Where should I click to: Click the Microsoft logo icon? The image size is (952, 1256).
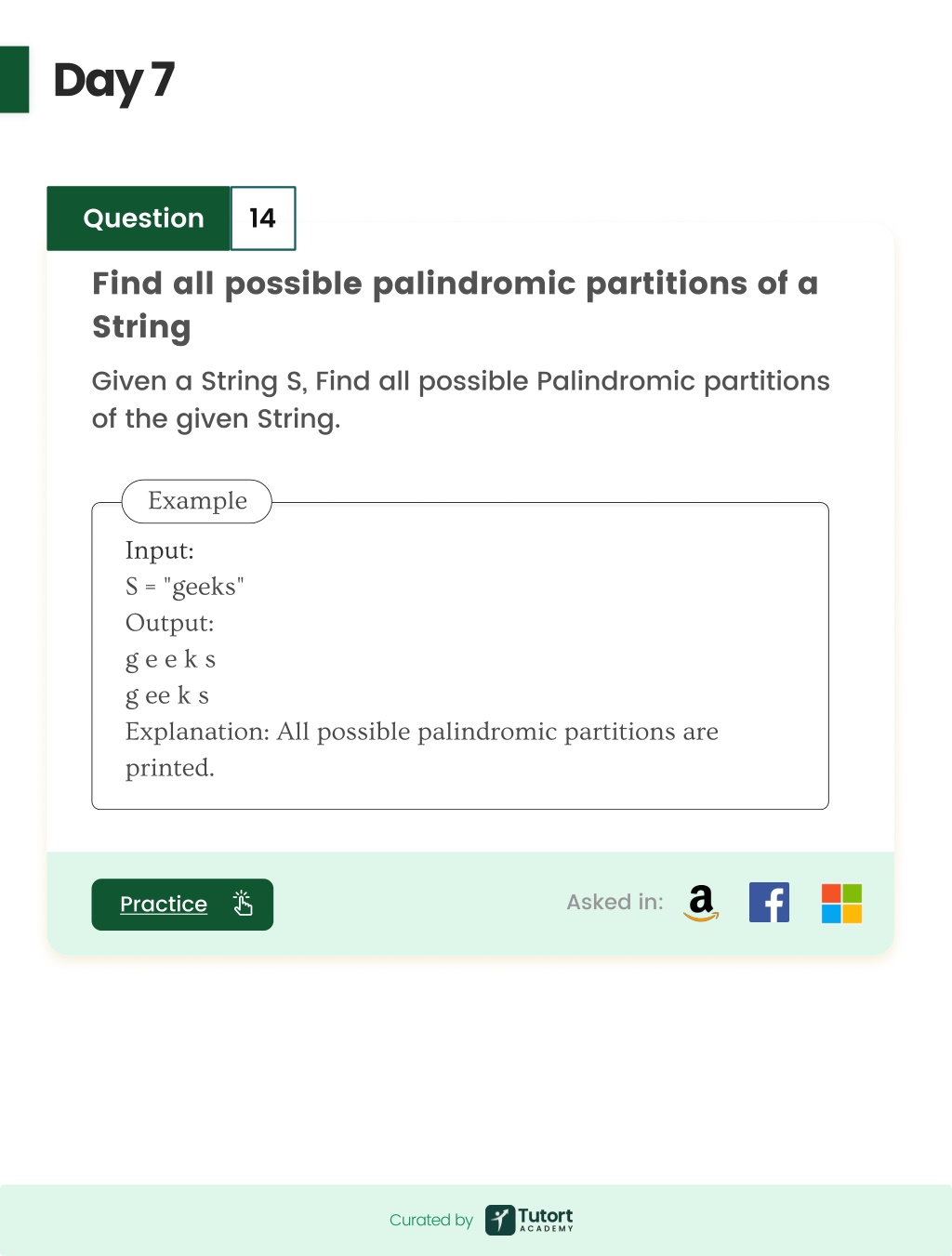[x=841, y=903]
